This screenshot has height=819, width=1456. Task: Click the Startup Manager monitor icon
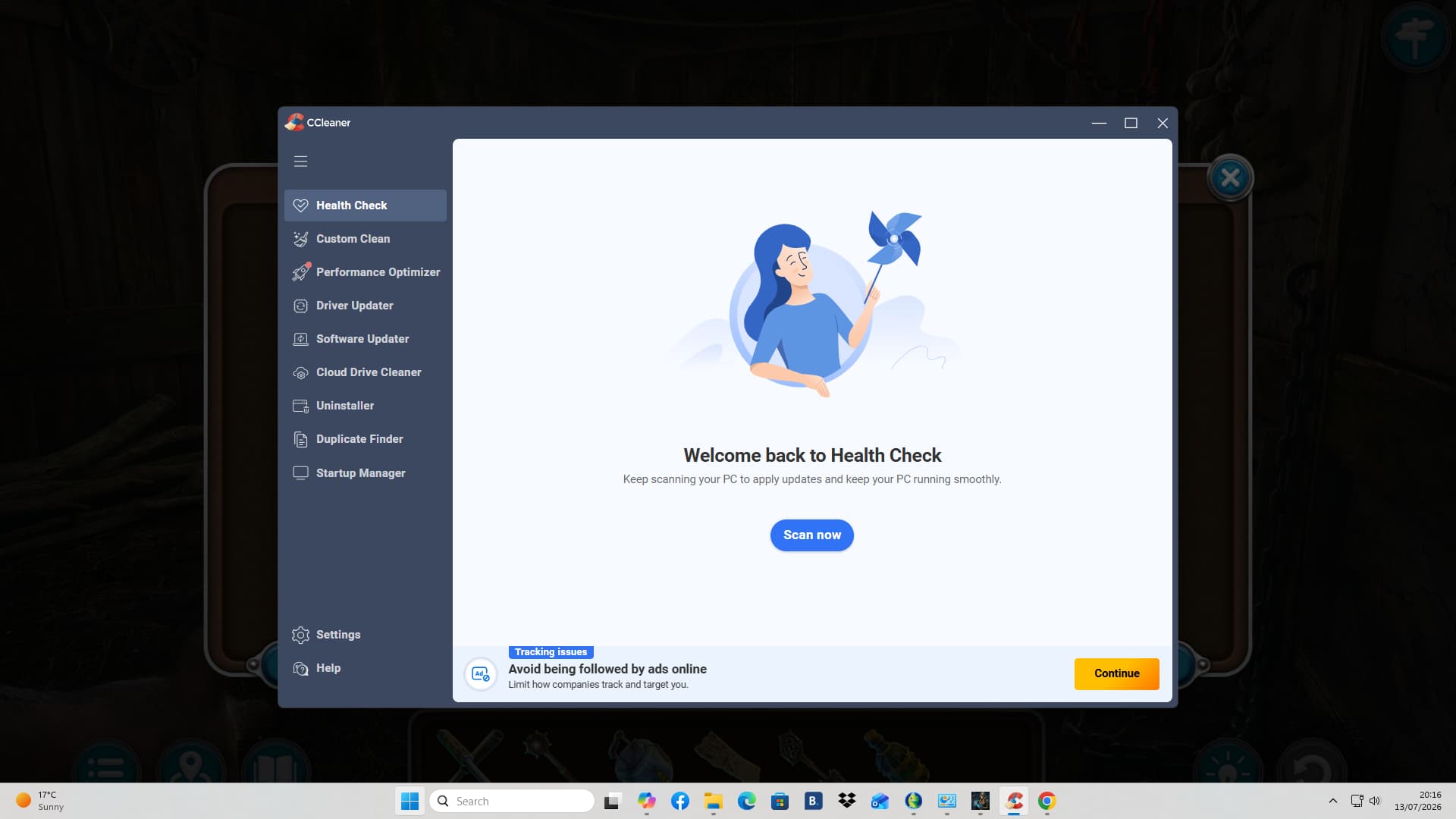click(x=300, y=473)
